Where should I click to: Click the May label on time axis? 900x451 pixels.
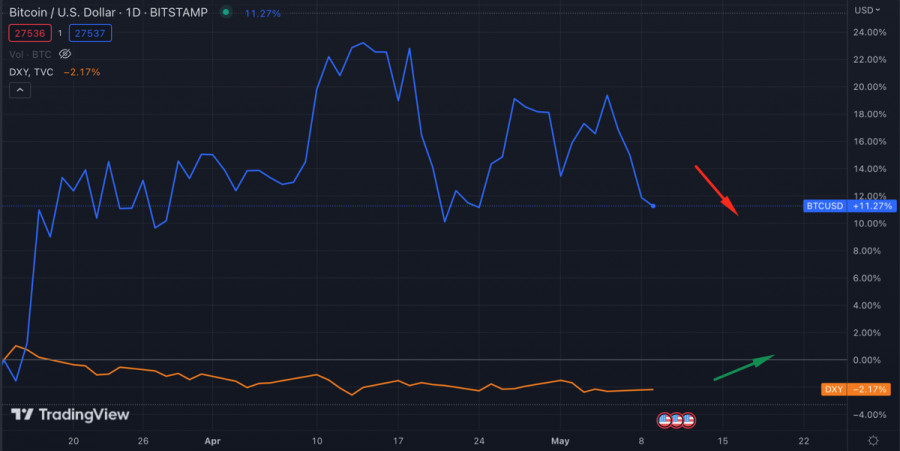[x=560, y=441]
